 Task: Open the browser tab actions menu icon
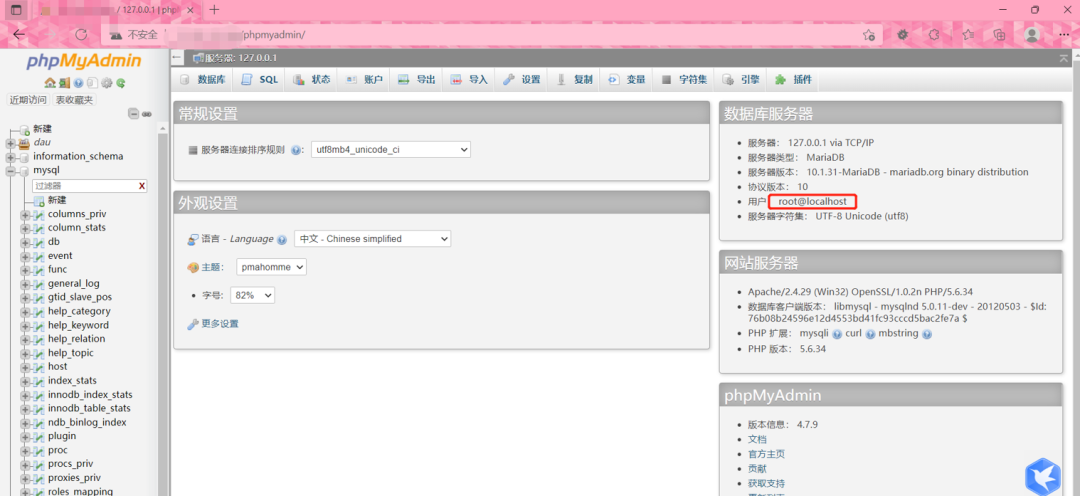coord(16,10)
